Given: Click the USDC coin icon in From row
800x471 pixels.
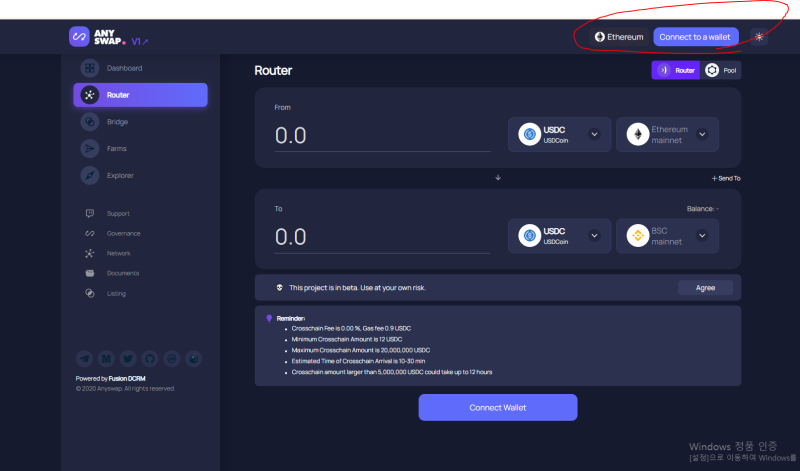Looking at the screenshot, I should click(530, 134).
